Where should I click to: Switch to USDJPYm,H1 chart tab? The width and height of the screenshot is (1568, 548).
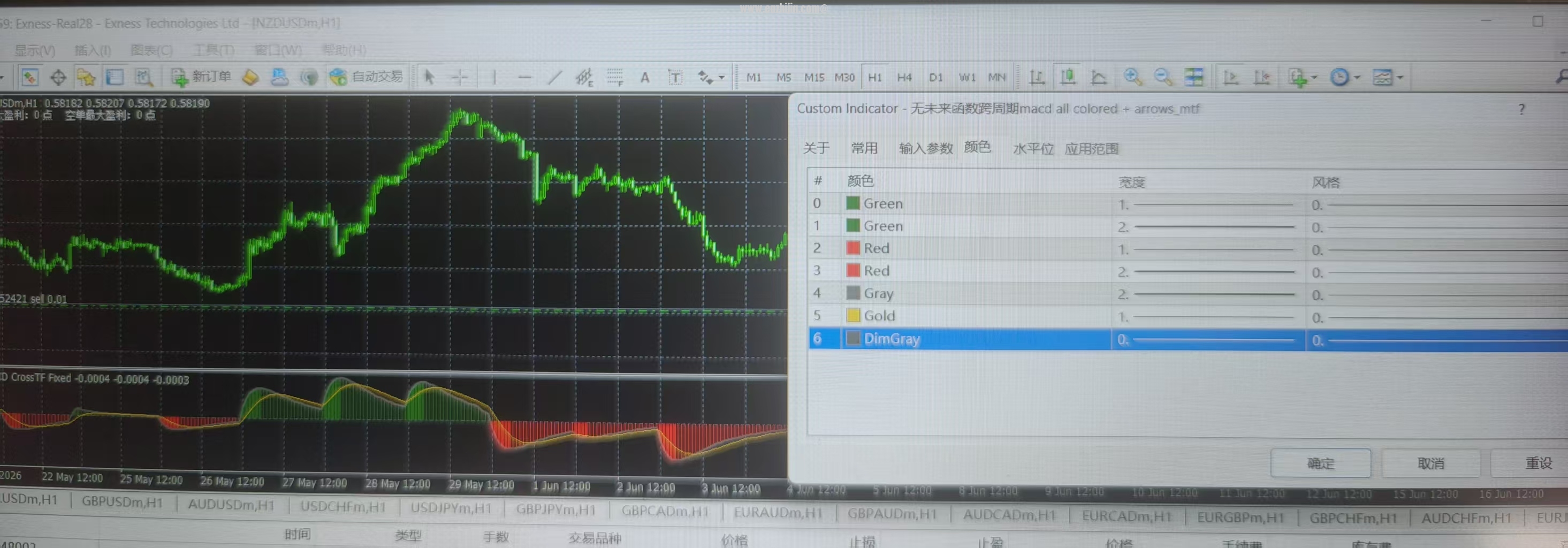451,508
